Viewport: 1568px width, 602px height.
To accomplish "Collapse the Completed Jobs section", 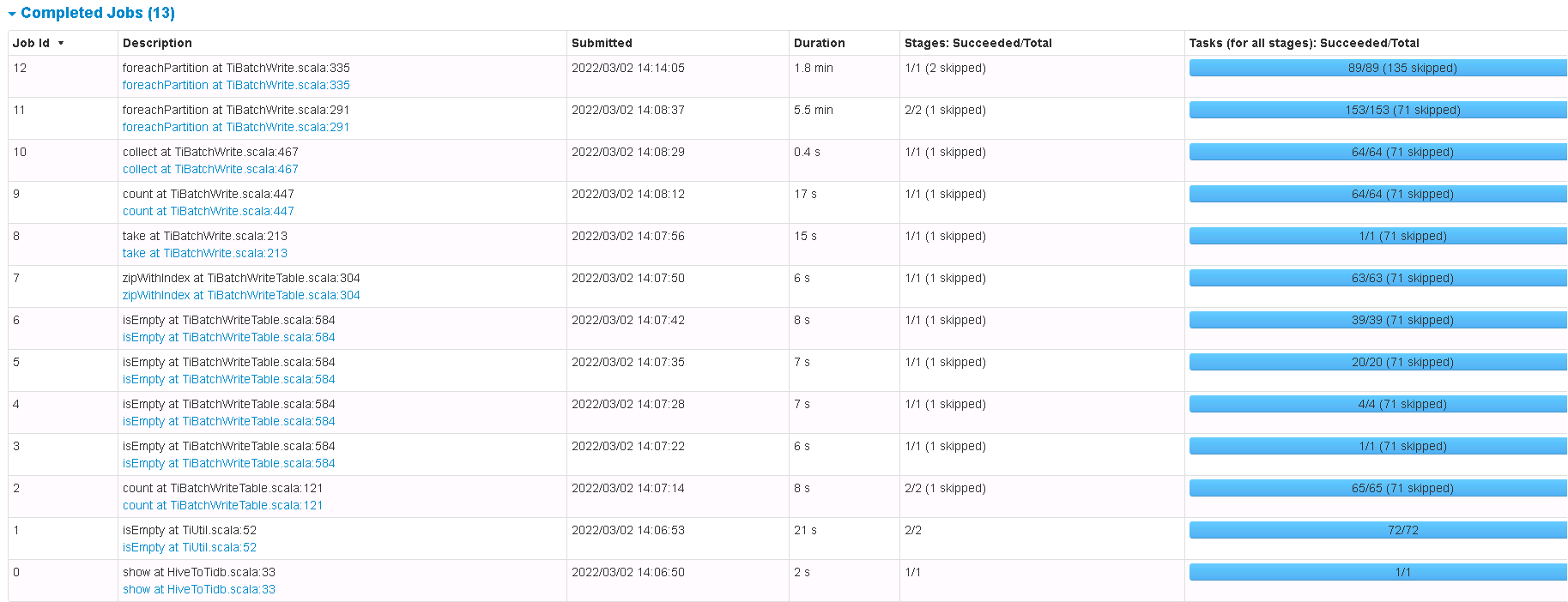I will tap(12, 14).
